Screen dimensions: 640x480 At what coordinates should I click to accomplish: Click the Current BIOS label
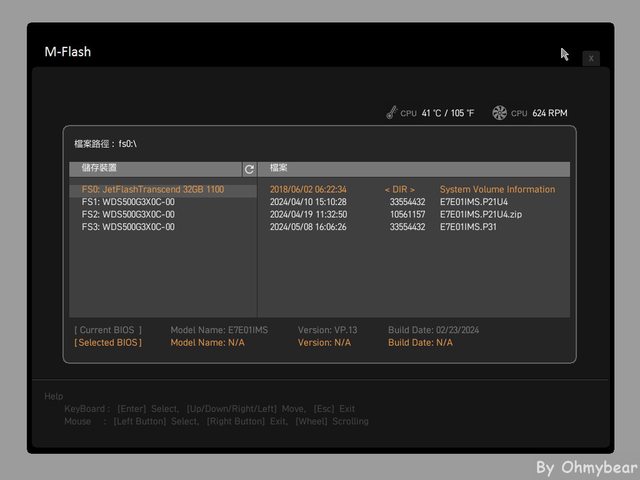(108, 329)
